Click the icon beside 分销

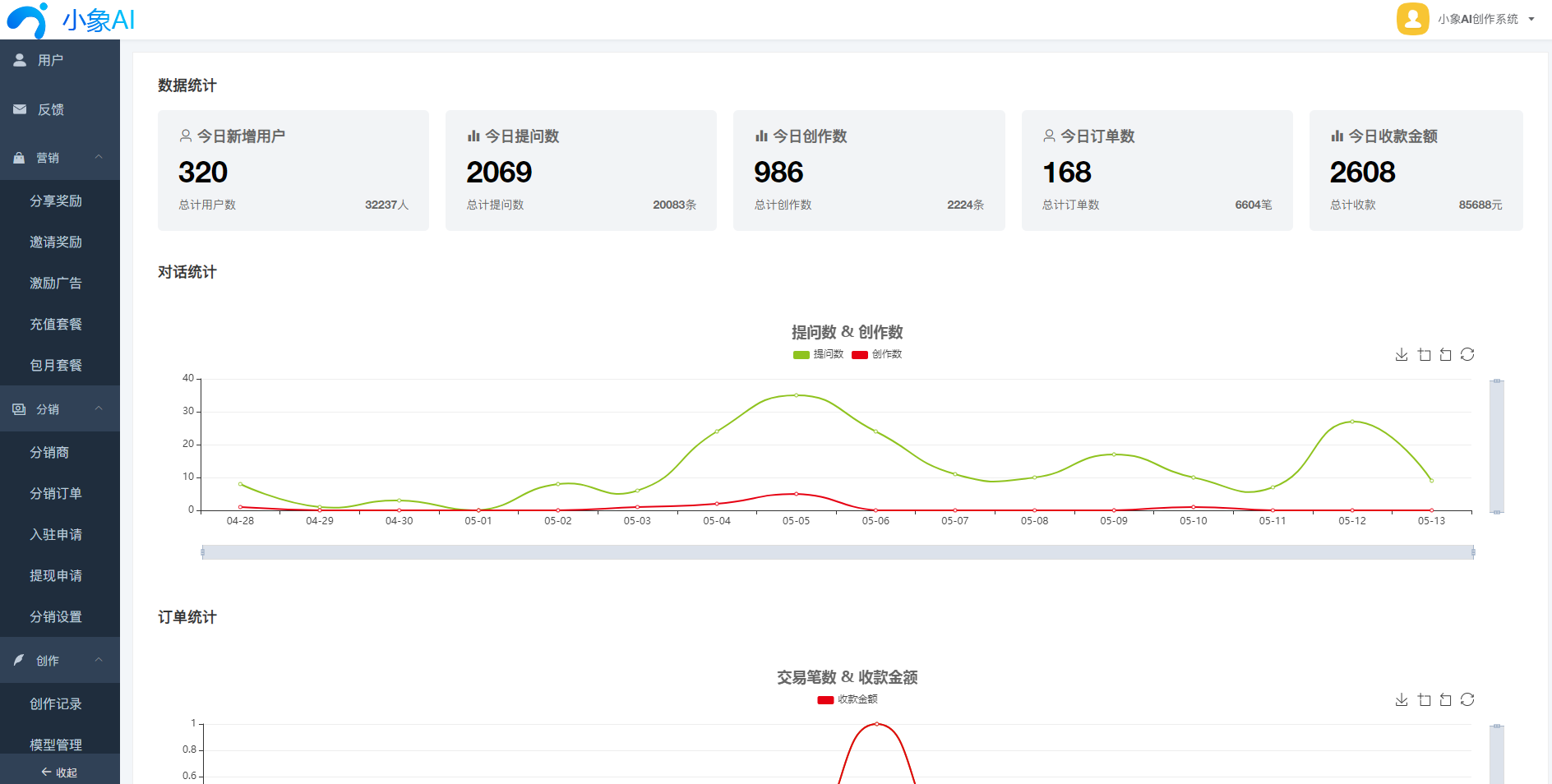click(19, 409)
